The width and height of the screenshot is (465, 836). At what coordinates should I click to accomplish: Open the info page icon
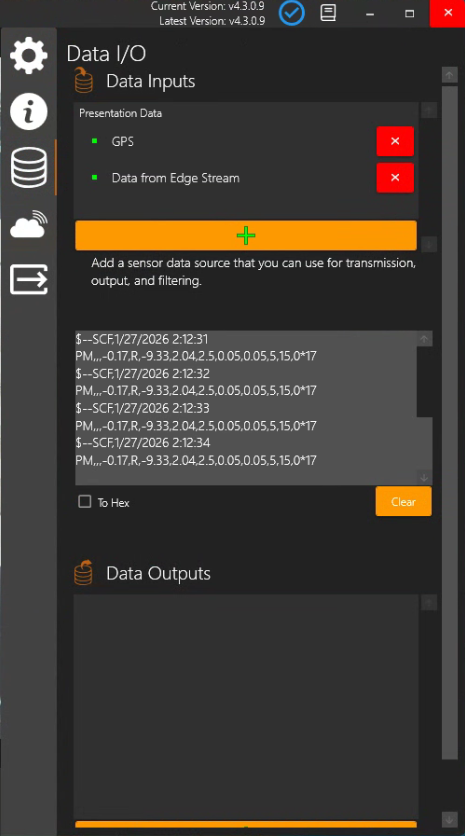point(29,111)
